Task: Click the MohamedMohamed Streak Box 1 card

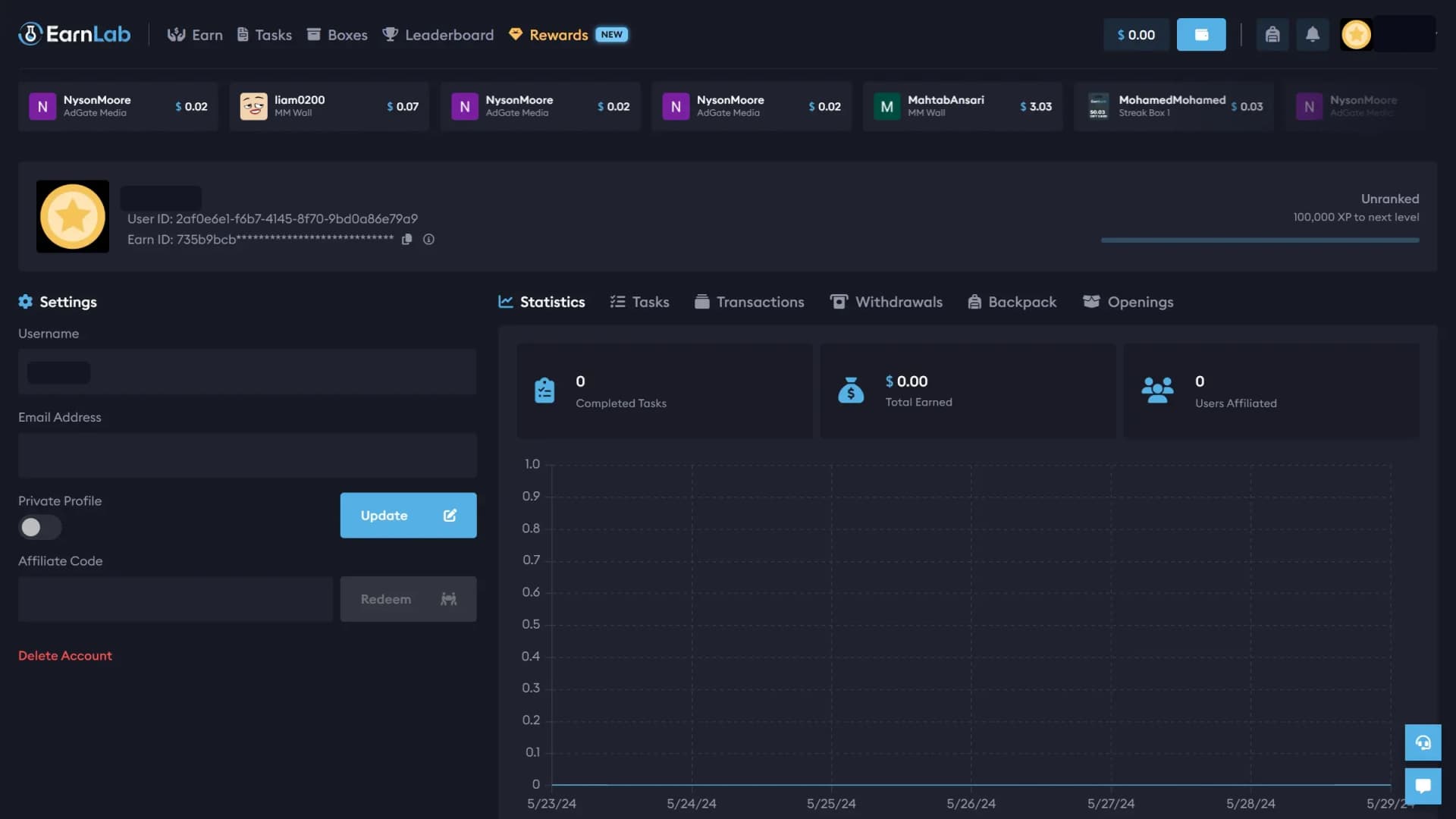Action: click(1174, 106)
